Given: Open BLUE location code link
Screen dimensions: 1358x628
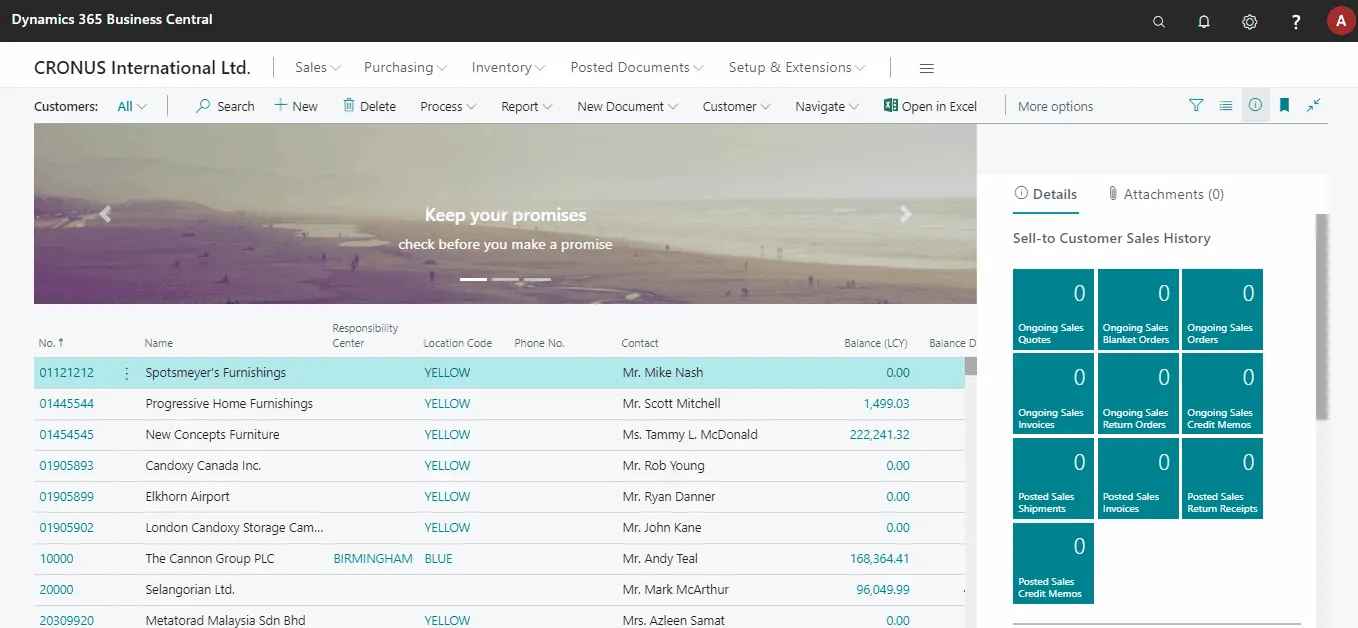Looking at the screenshot, I should [x=438, y=559].
